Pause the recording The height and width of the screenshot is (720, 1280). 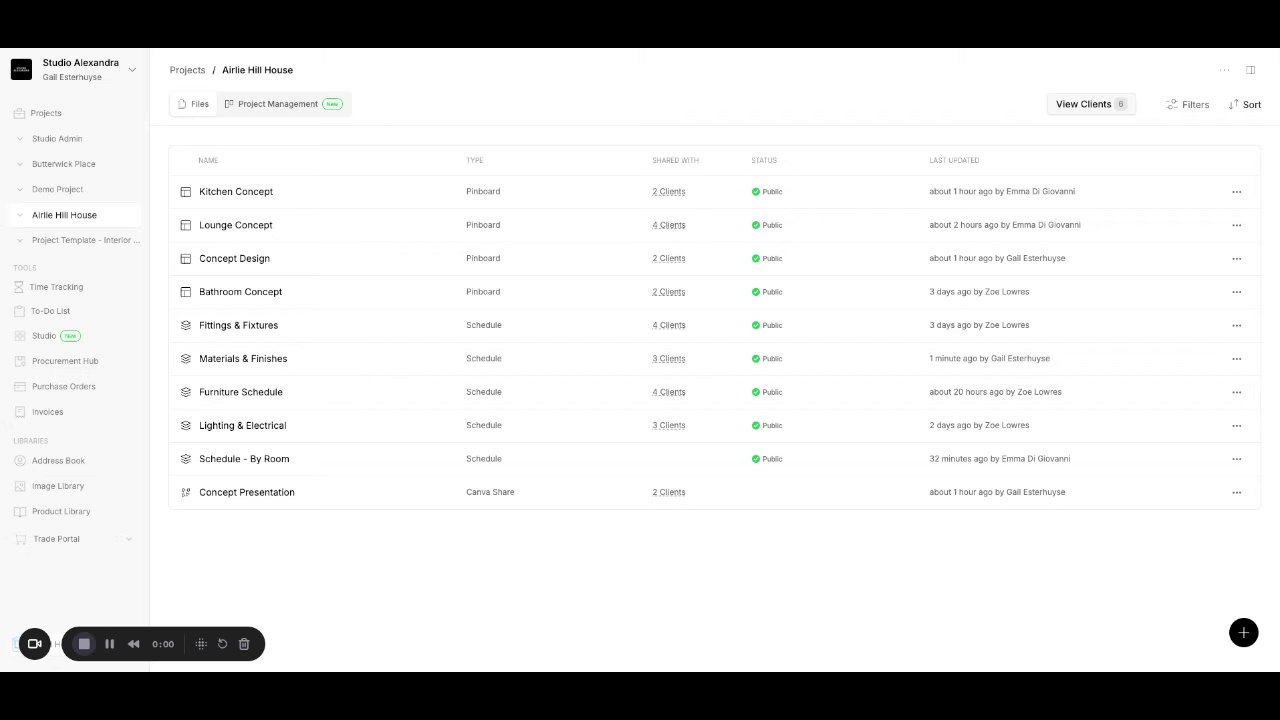110,644
